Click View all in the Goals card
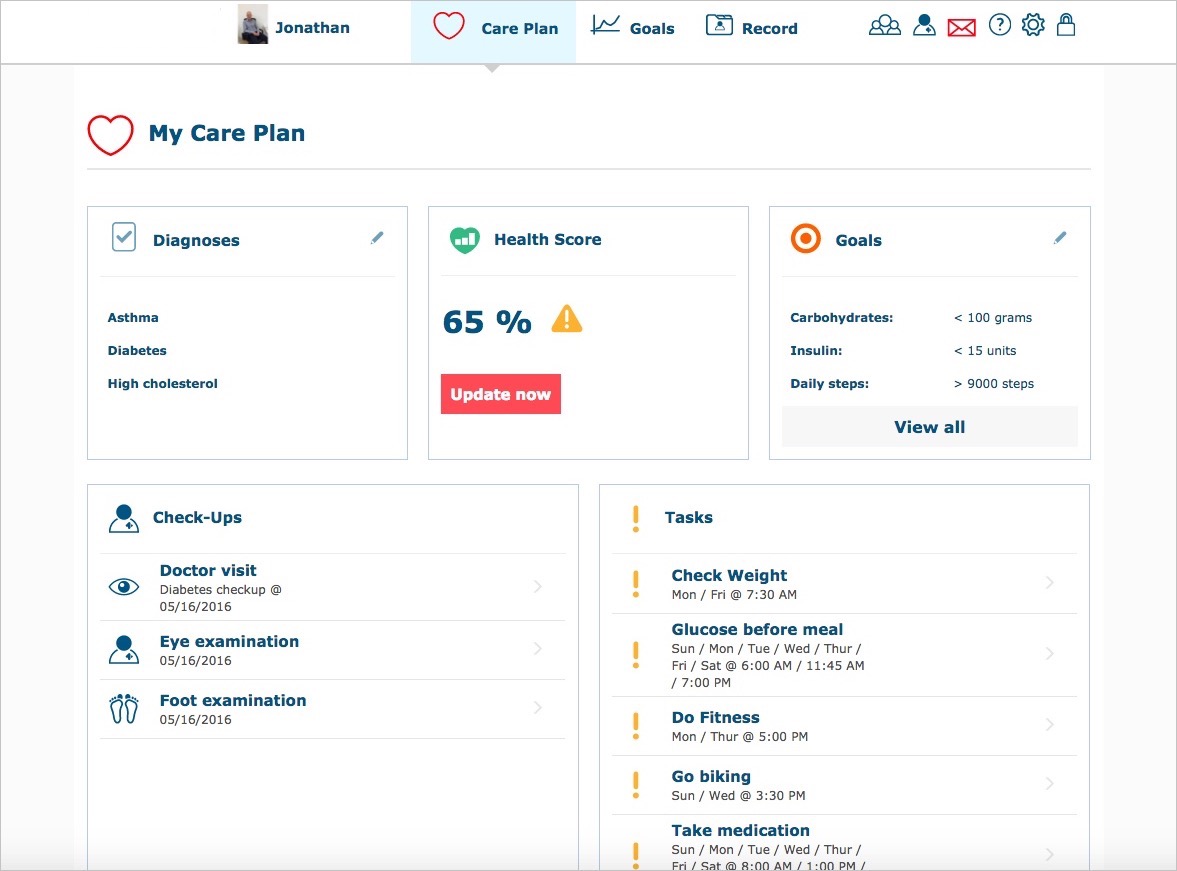Screen dimensions: 1177x871 (929, 426)
